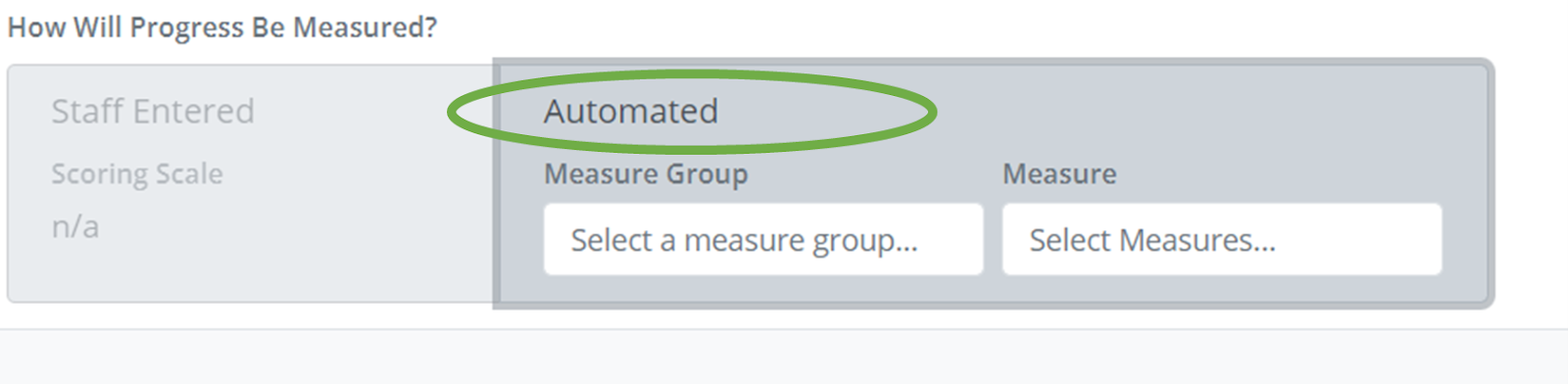The height and width of the screenshot is (384, 1568).
Task: Click the highlighted Automated panel header
Action: coord(631,112)
